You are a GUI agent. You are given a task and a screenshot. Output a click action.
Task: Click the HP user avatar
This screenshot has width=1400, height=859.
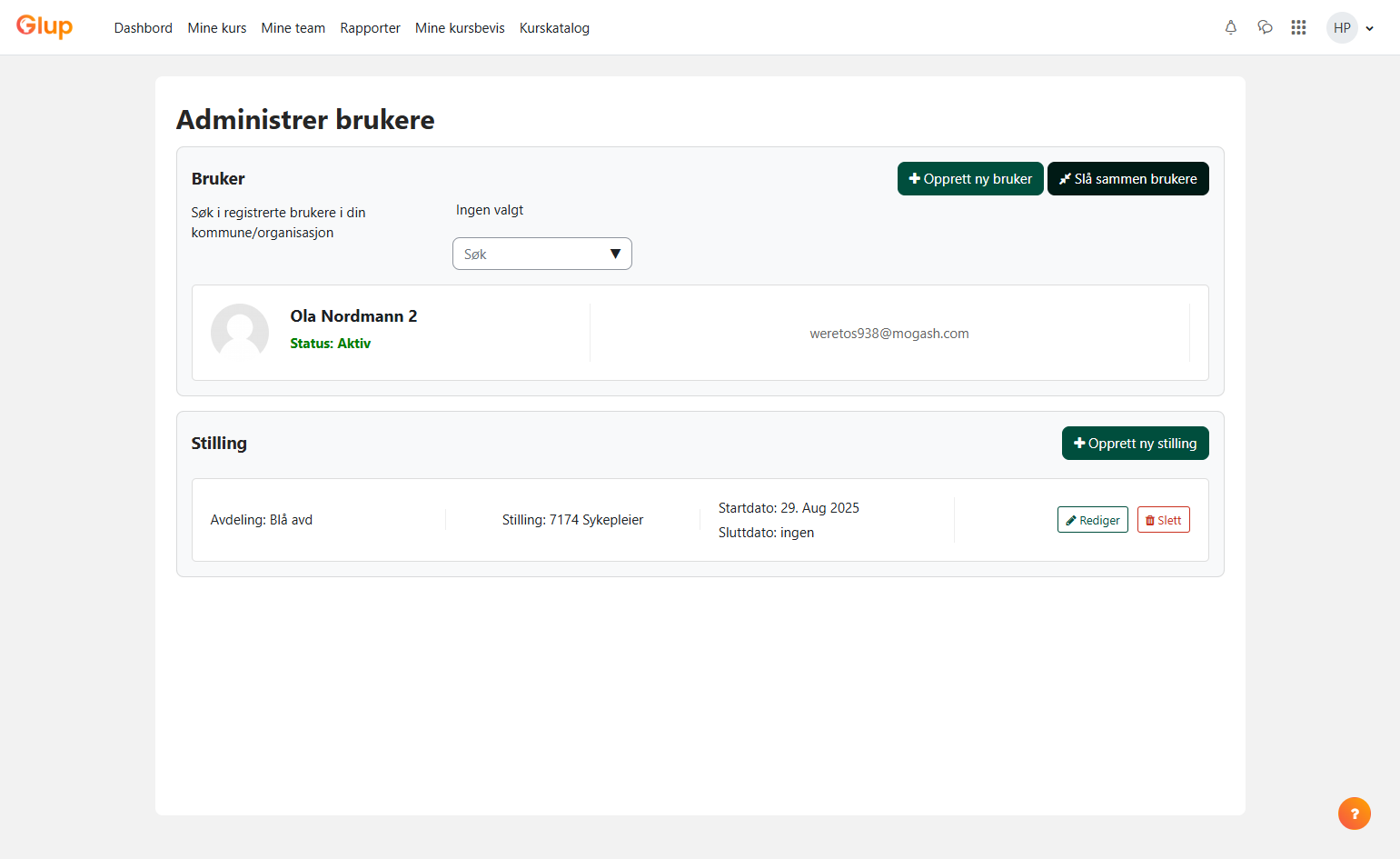[1342, 27]
